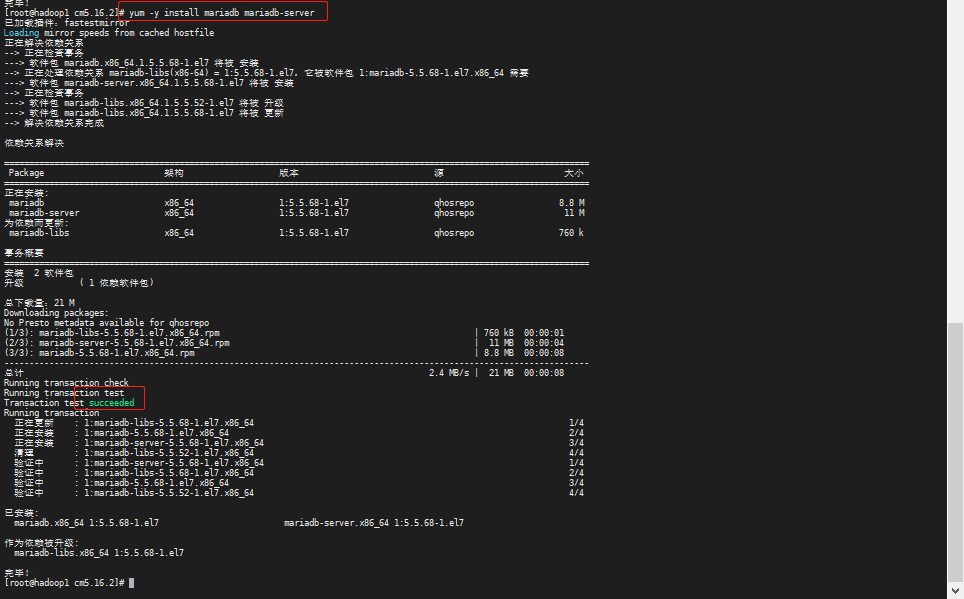964x599 pixels.
Task: Click the '00:00:01' download time
Action: (543, 333)
